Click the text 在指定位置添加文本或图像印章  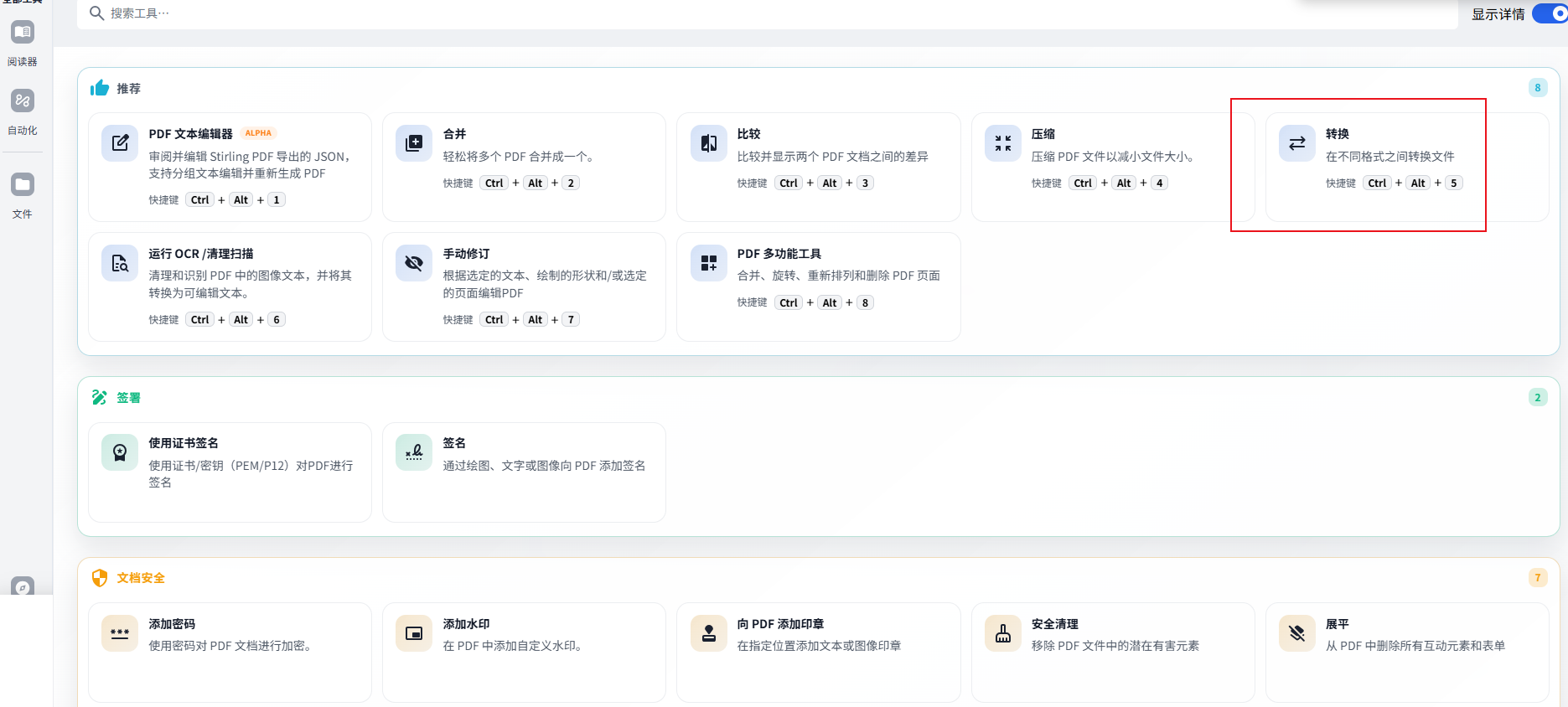[820, 646]
